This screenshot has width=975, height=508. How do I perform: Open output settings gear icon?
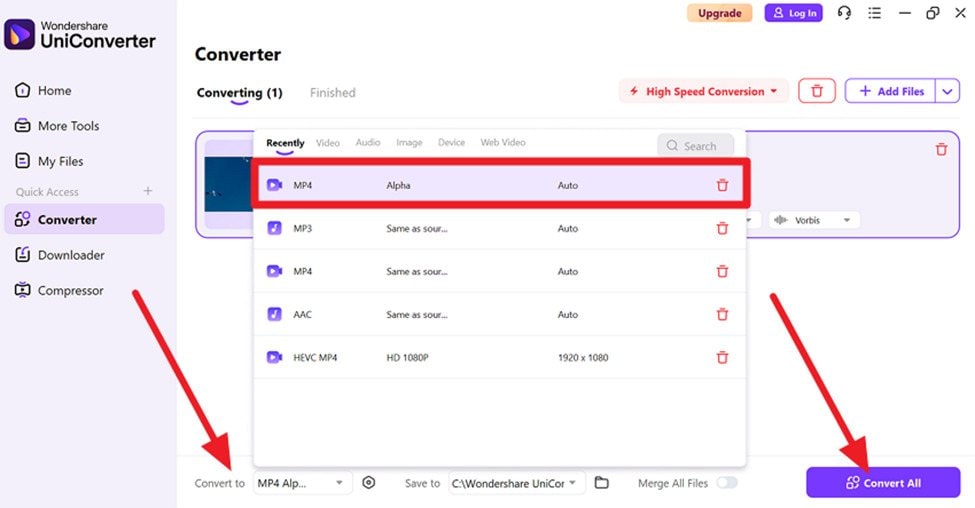(369, 483)
